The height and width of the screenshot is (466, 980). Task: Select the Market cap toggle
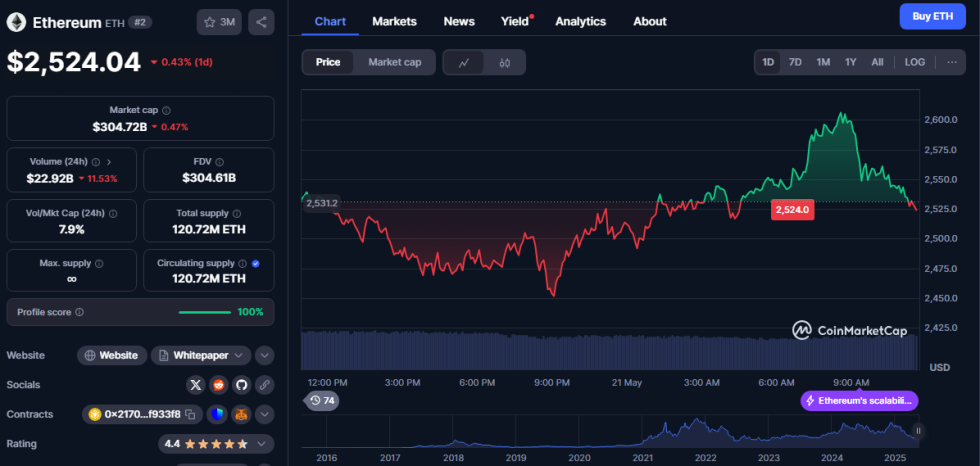pos(394,62)
